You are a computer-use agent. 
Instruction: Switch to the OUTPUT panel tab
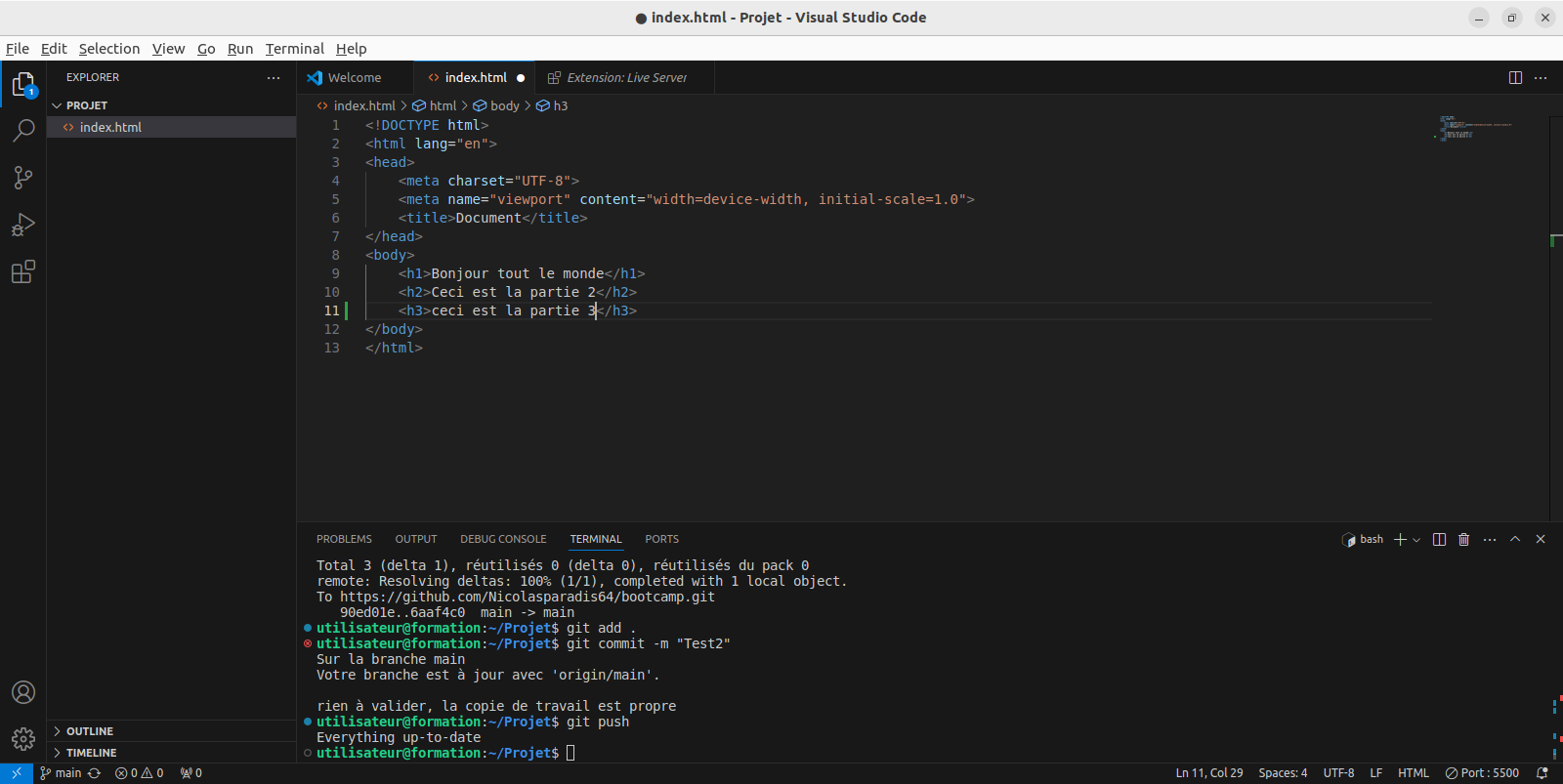(x=416, y=539)
